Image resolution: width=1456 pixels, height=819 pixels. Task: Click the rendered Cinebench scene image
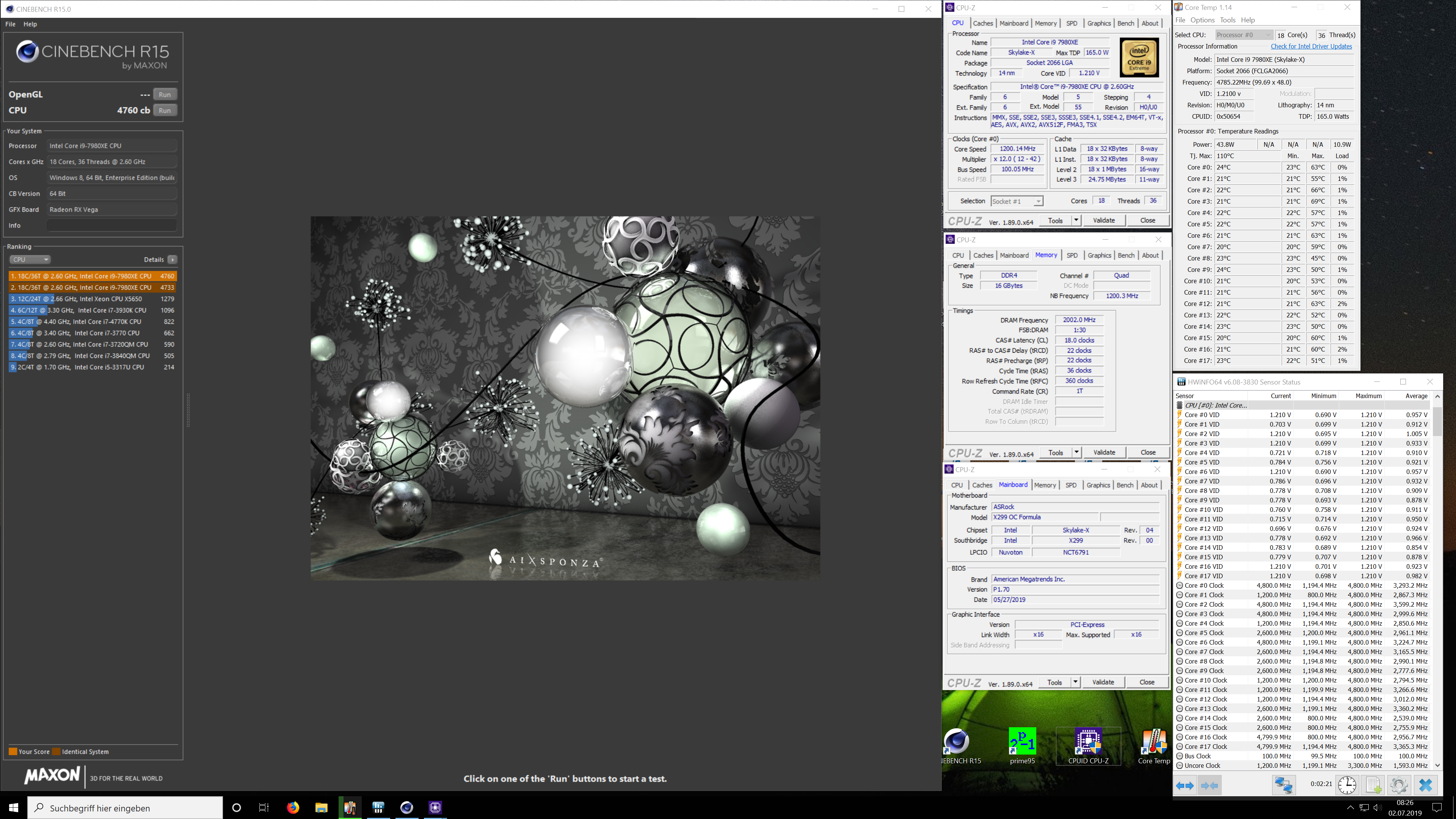pos(565,398)
